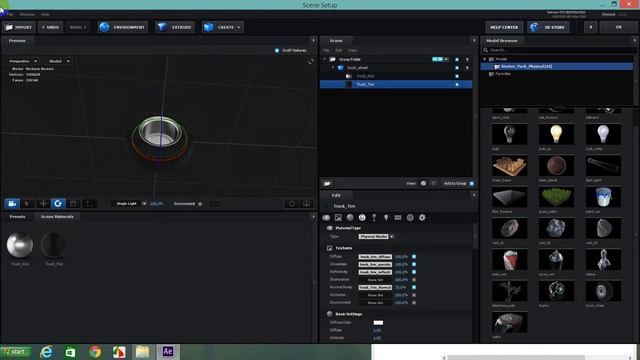
Task: Click the Extrude button
Action: (175, 27)
